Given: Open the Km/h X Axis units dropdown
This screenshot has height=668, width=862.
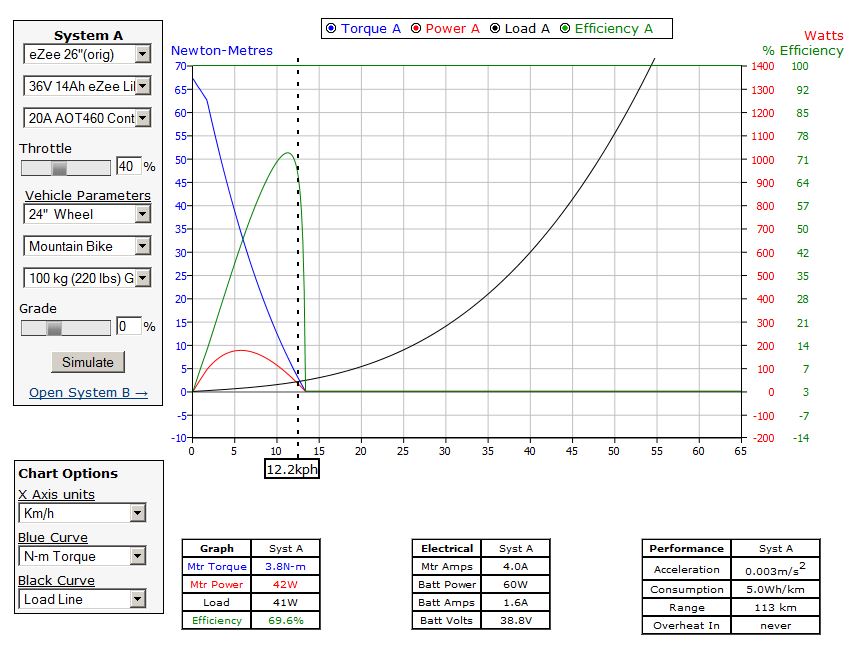Looking at the screenshot, I should (82, 514).
